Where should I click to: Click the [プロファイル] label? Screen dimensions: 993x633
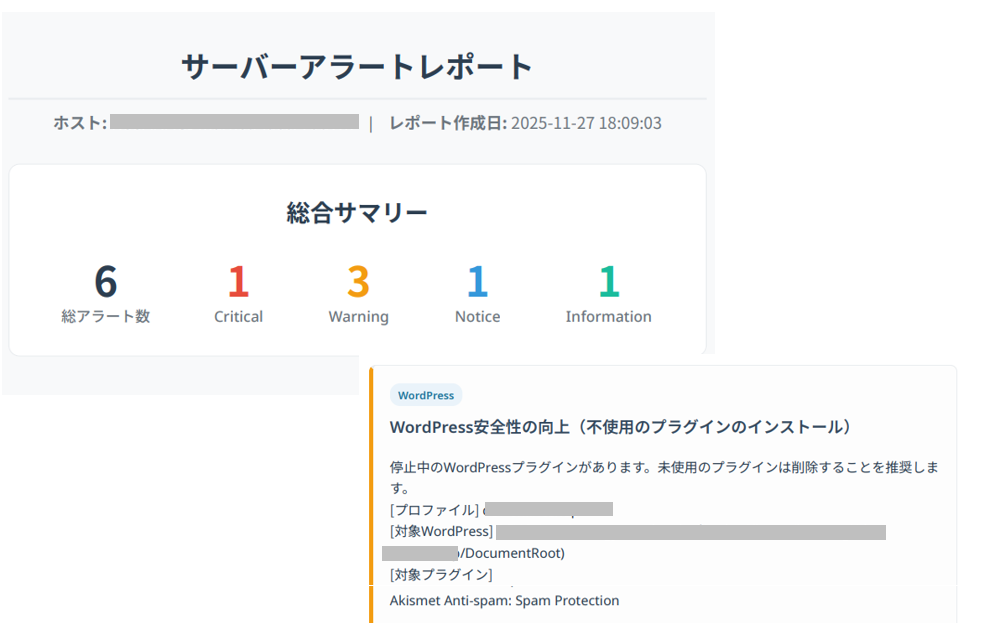coord(434,510)
